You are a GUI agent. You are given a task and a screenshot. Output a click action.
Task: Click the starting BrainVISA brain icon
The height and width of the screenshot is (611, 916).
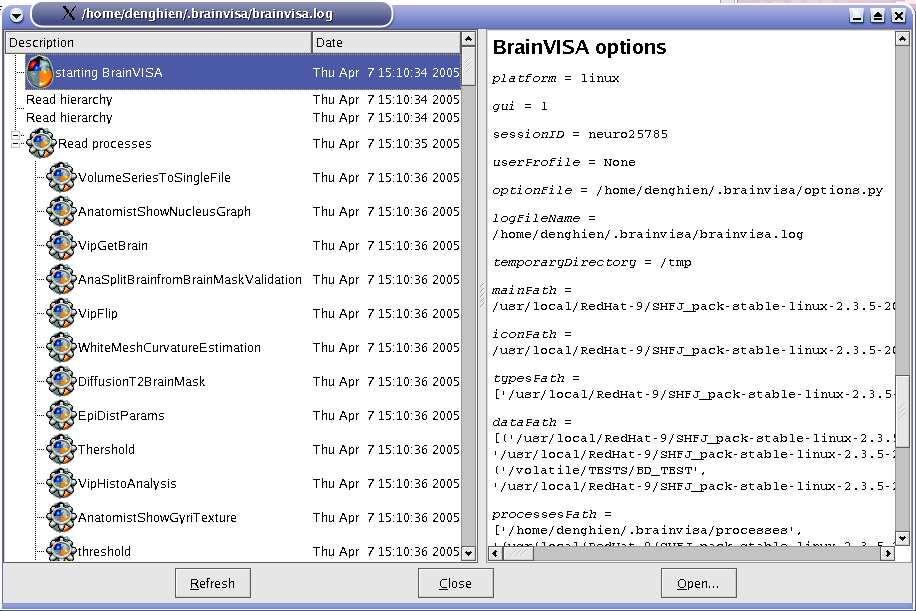[x=39, y=72]
